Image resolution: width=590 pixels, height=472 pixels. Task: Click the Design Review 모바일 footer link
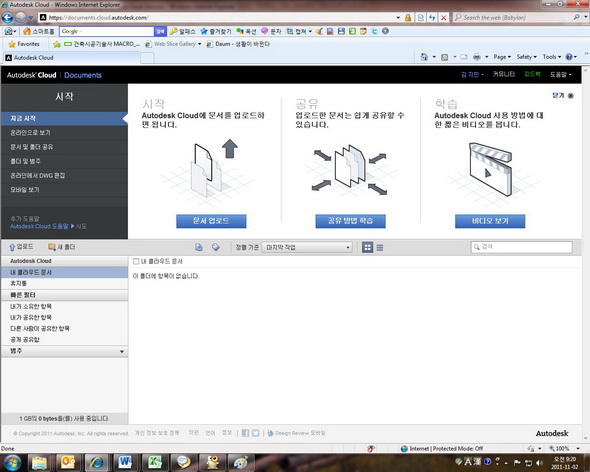pos(296,433)
